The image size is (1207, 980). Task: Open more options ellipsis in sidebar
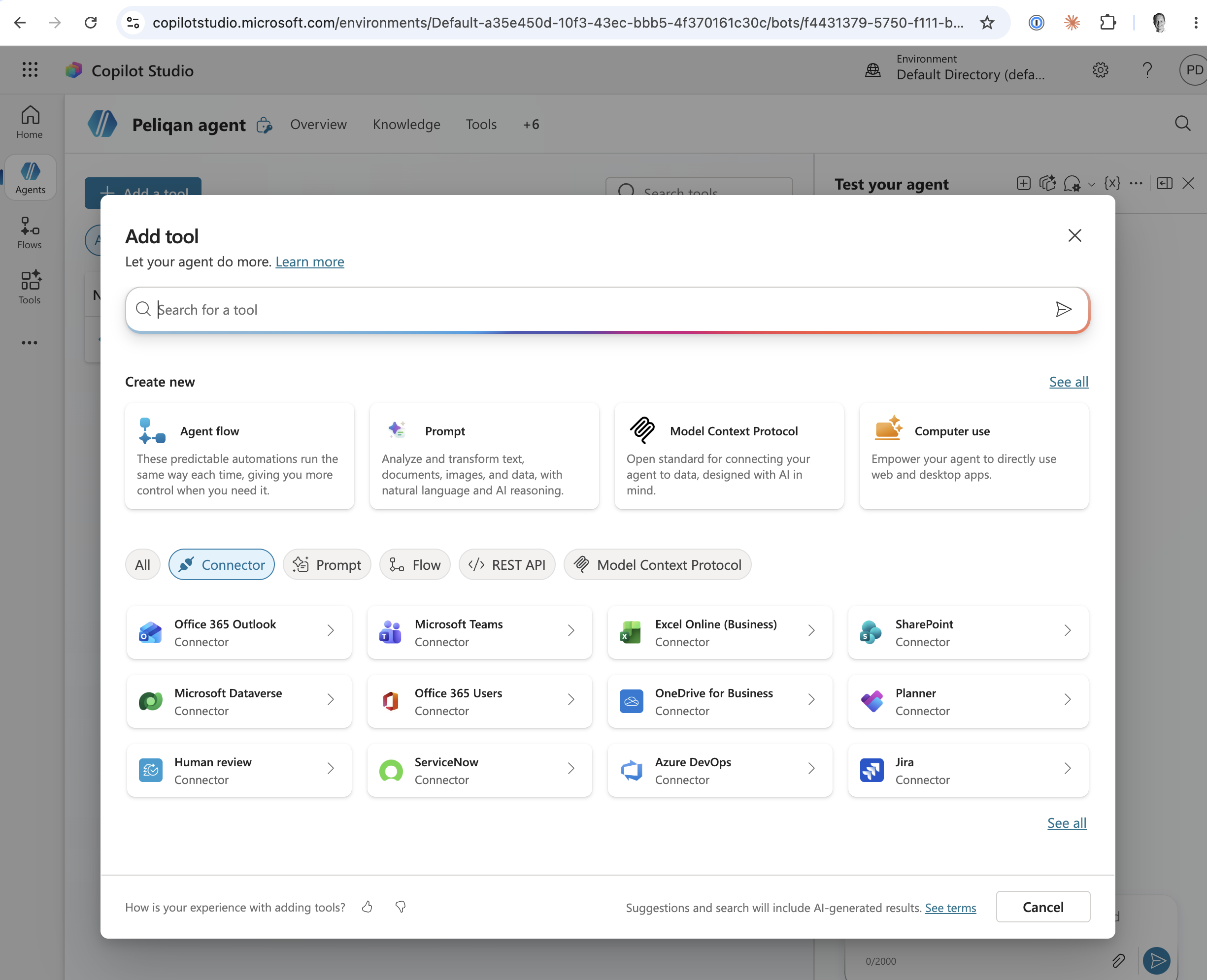pyautogui.click(x=30, y=343)
